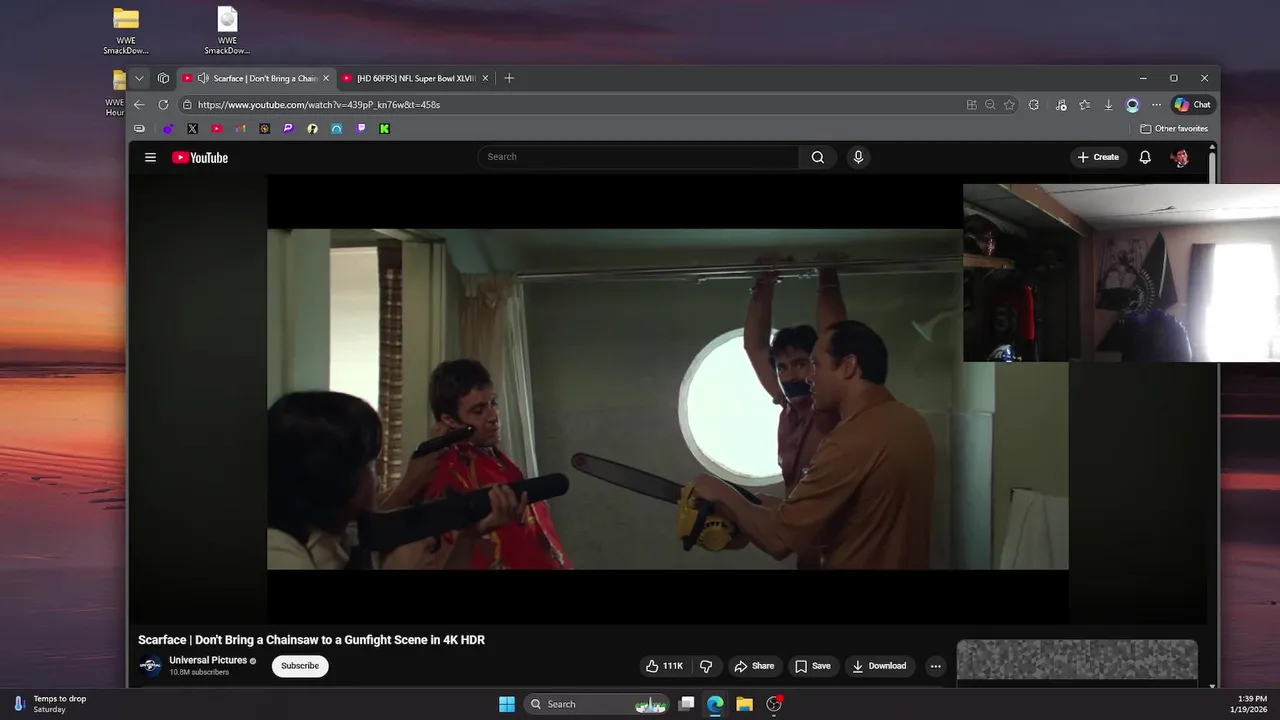Open the media control music note icon
This screenshot has height=720, width=1280.
click(x=1060, y=104)
